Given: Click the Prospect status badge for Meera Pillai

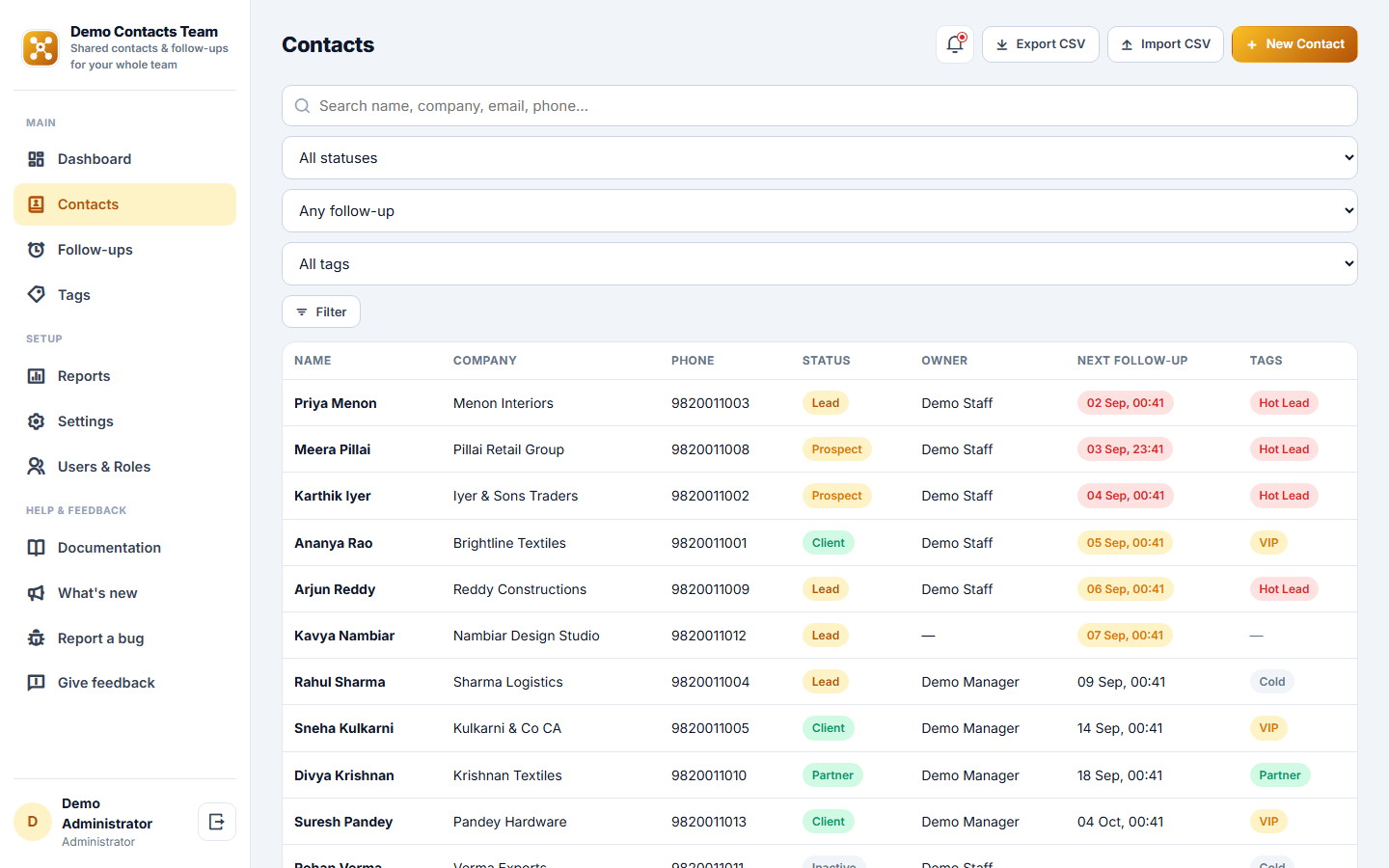Looking at the screenshot, I should pos(837,449).
